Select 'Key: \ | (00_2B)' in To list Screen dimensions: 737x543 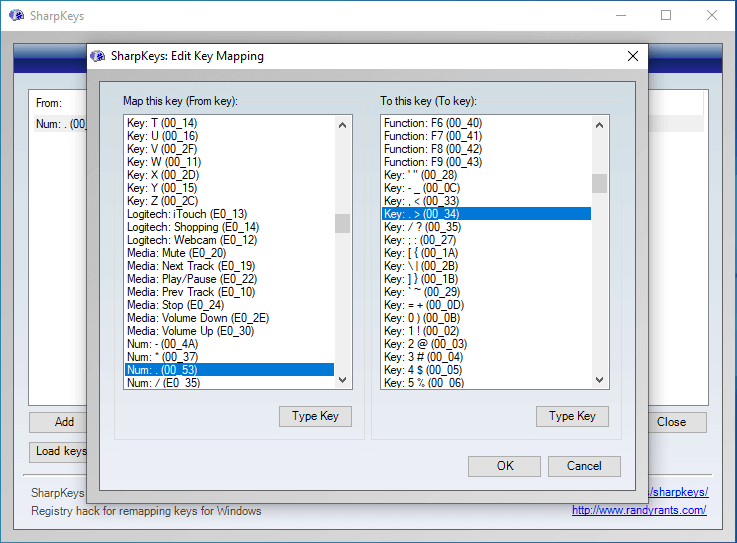coord(486,266)
